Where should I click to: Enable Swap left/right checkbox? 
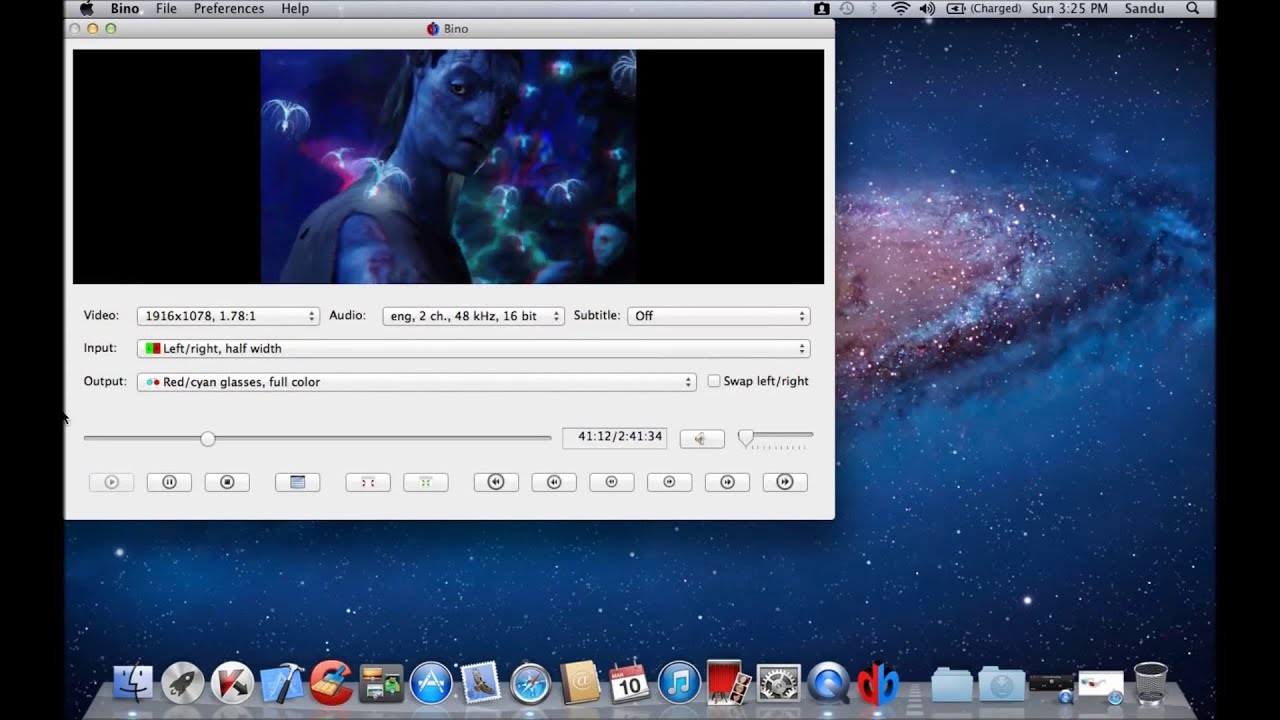[x=714, y=381]
